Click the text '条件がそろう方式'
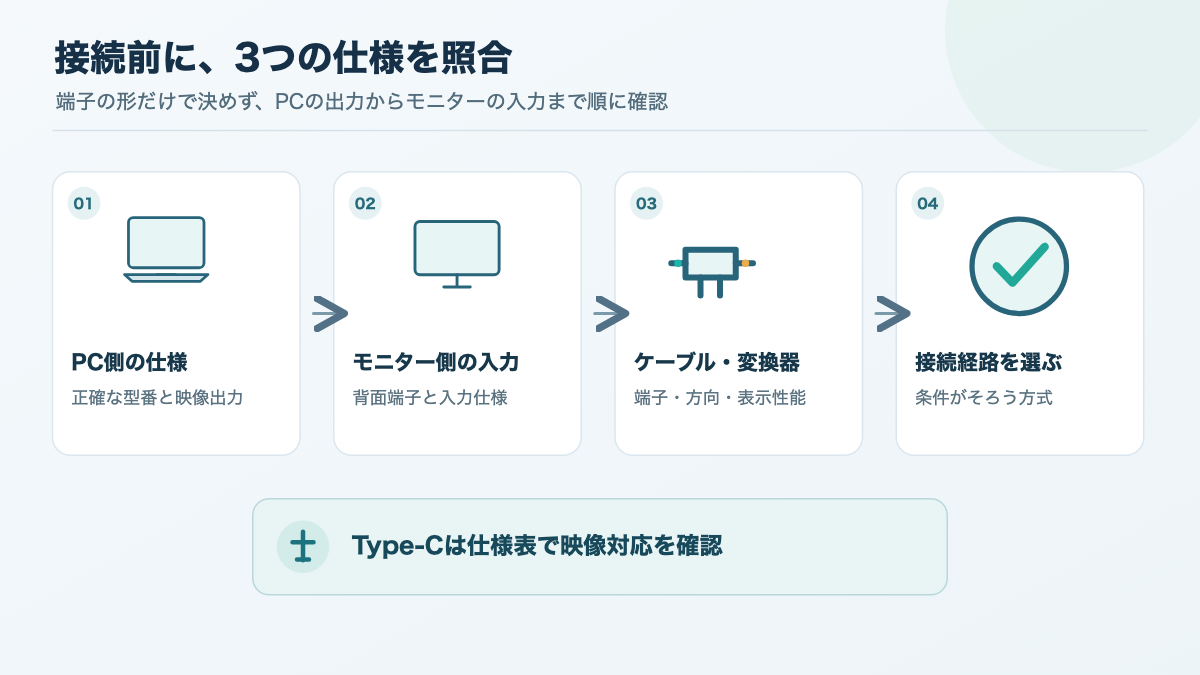This screenshot has width=1200, height=675. (x=984, y=398)
